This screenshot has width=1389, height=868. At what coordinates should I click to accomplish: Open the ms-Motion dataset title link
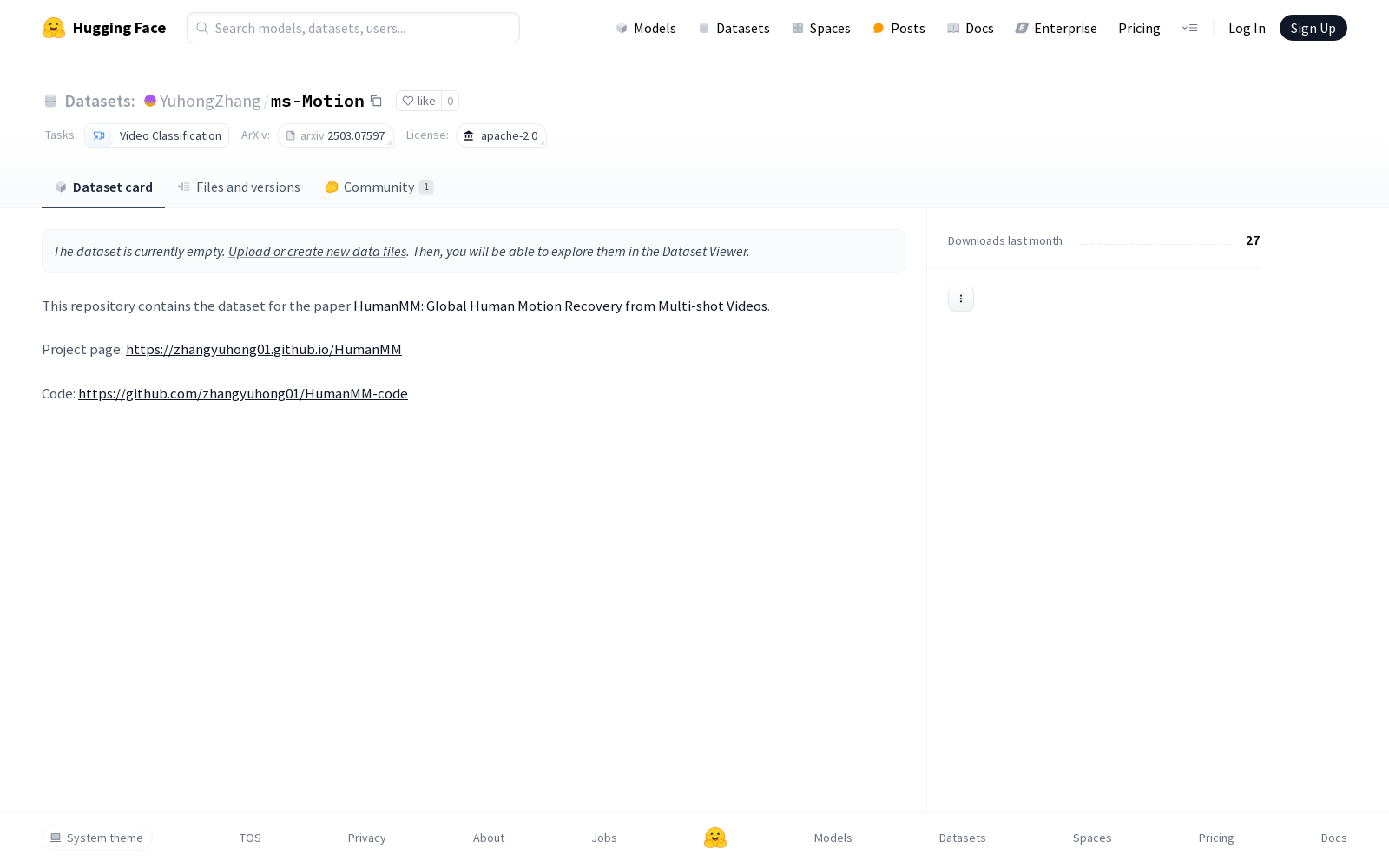(318, 101)
